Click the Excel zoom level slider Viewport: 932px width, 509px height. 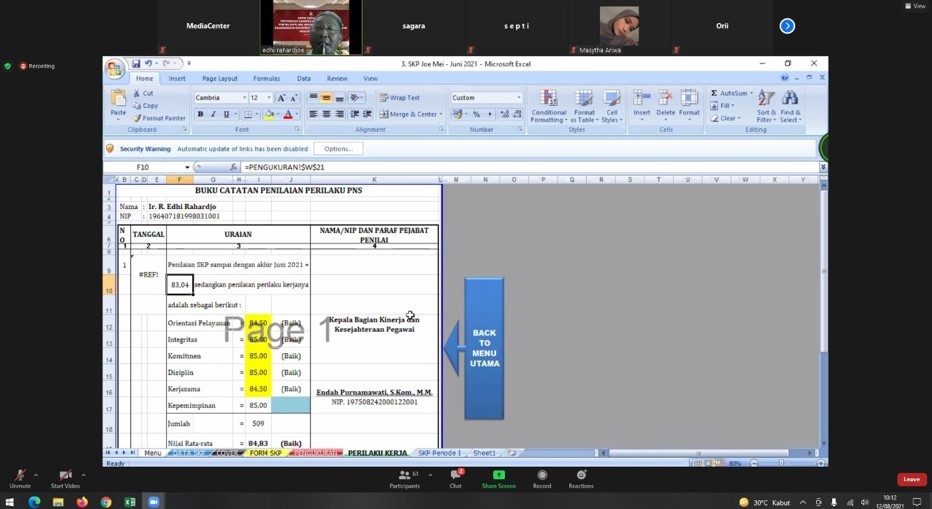(x=783, y=463)
